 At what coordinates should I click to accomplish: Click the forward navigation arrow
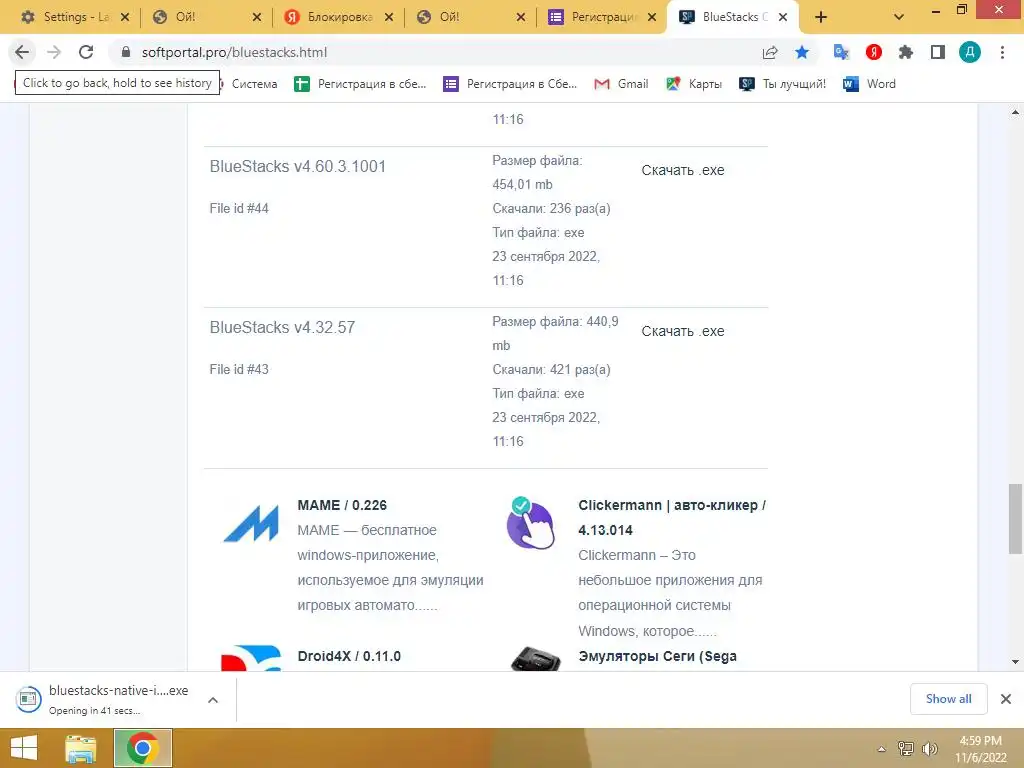click(x=54, y=52)
